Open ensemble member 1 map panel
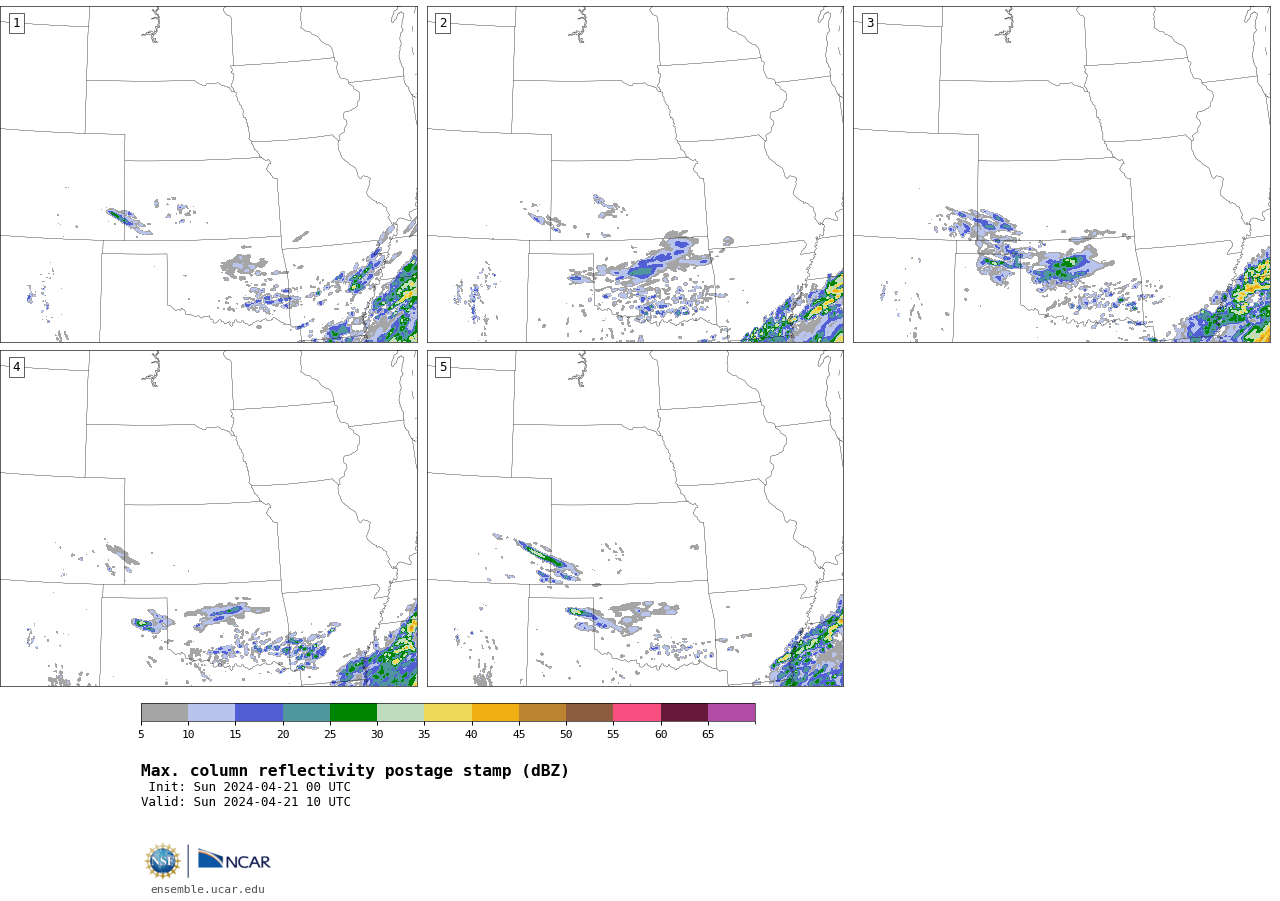Image resolution: width=1280 pixels, height=901 pixels. tap(209, 174)
